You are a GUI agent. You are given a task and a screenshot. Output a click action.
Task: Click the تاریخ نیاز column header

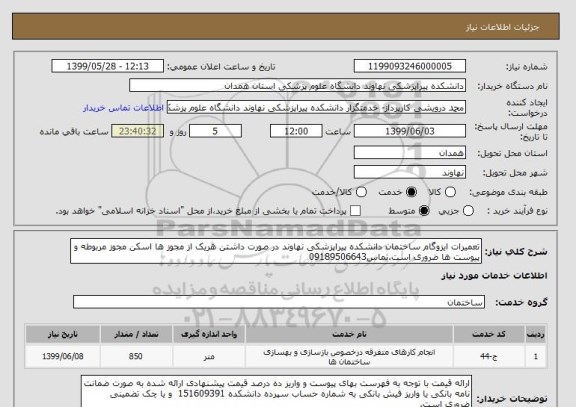62,334
